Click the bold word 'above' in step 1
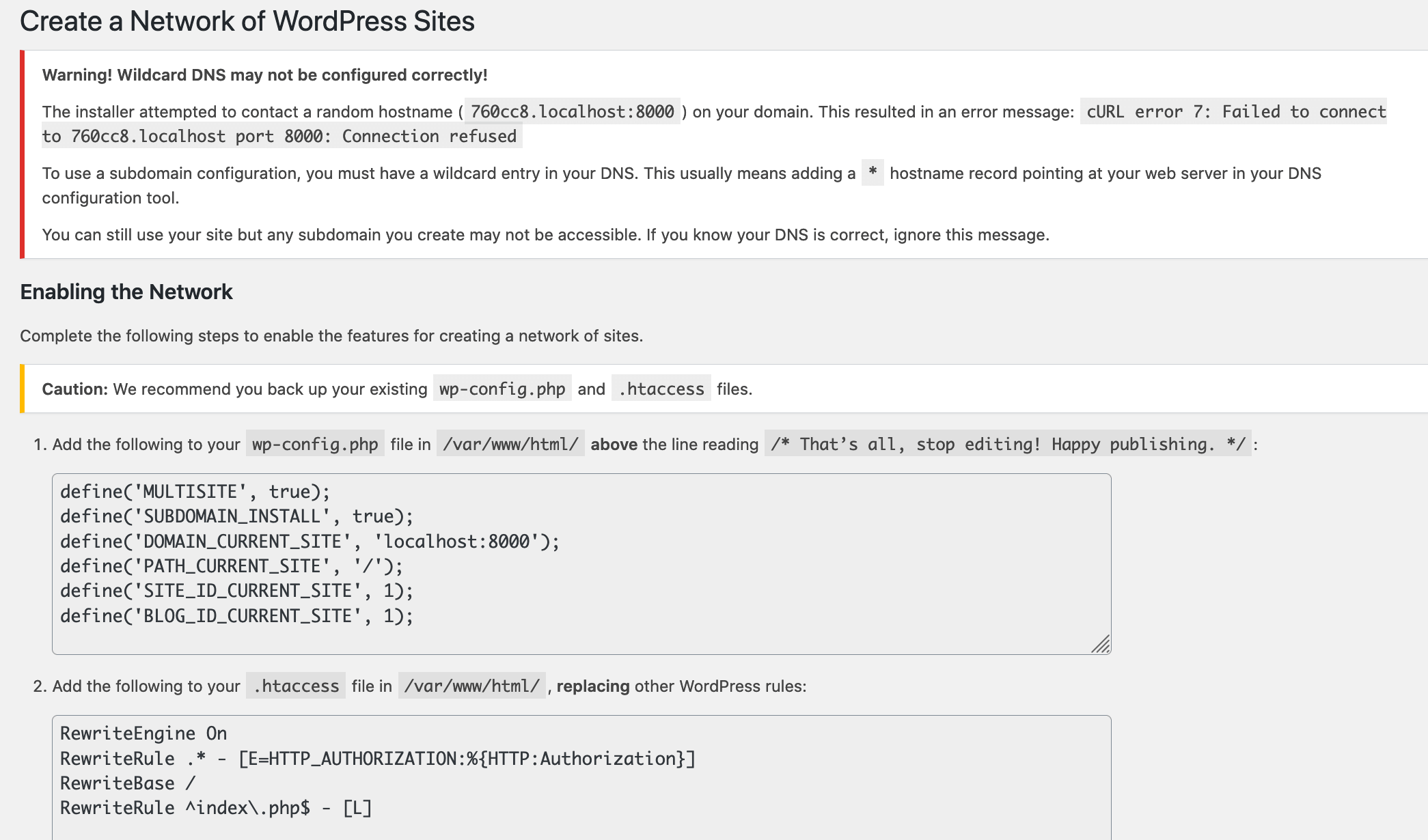Viewport: 1428px width, 840px height. click(614, 445)
